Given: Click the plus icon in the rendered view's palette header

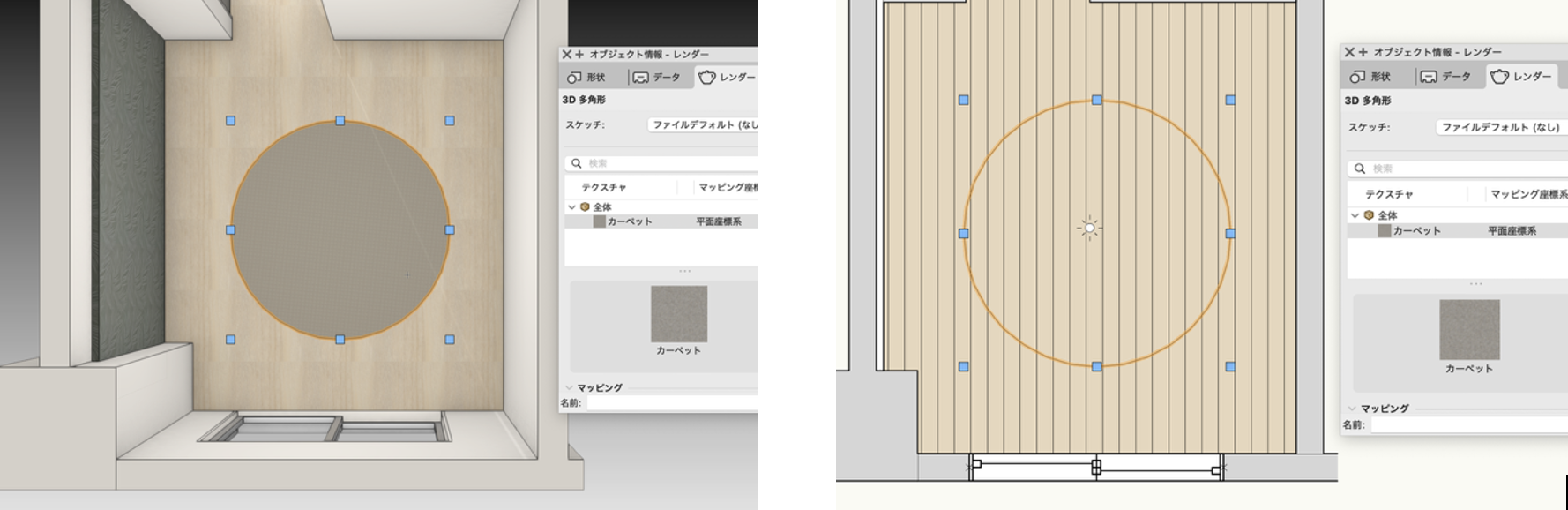Looking at the screenshot, I should [579, 55].
